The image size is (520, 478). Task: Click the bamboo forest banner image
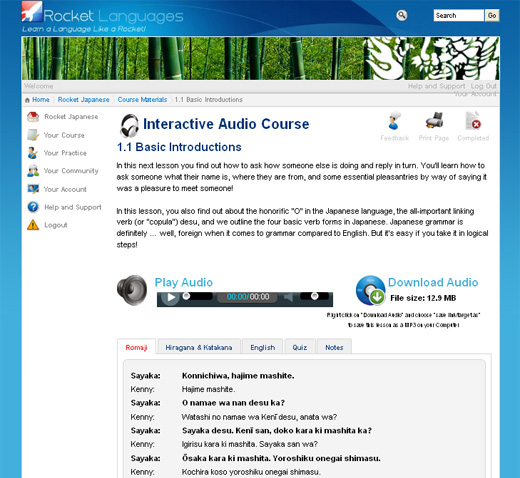pyautogui.click(x=260, y=58)
